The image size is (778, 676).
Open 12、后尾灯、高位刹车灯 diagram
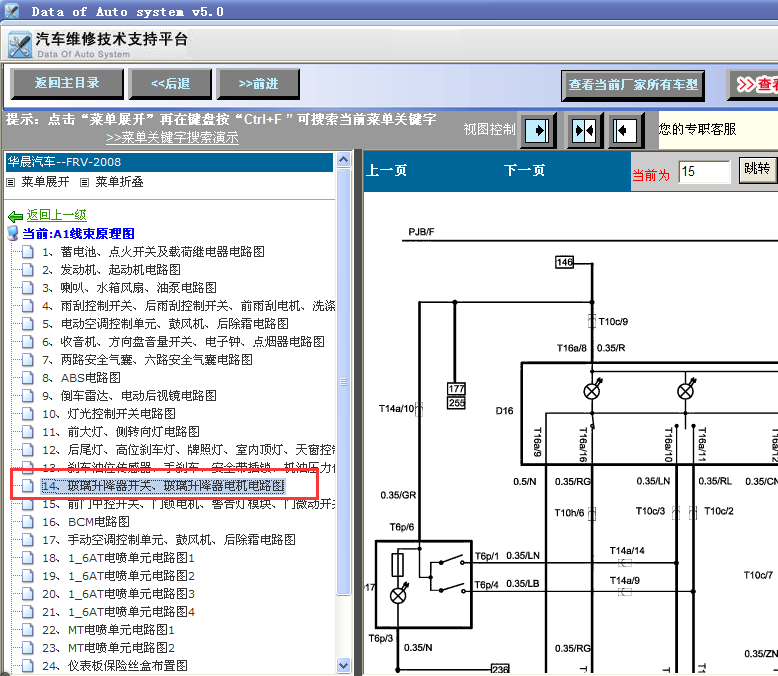coord(189,450)
